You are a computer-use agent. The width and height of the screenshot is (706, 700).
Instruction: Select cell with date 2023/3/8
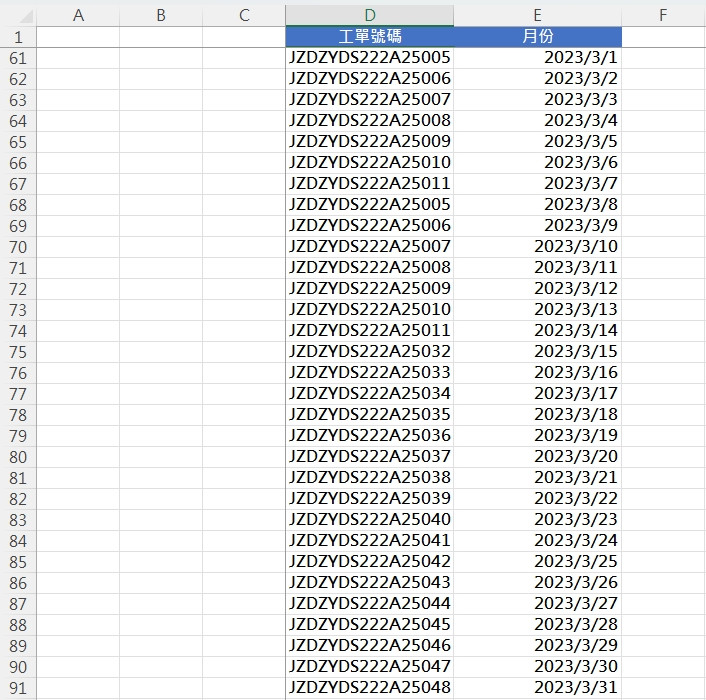(x=538, y=205)
